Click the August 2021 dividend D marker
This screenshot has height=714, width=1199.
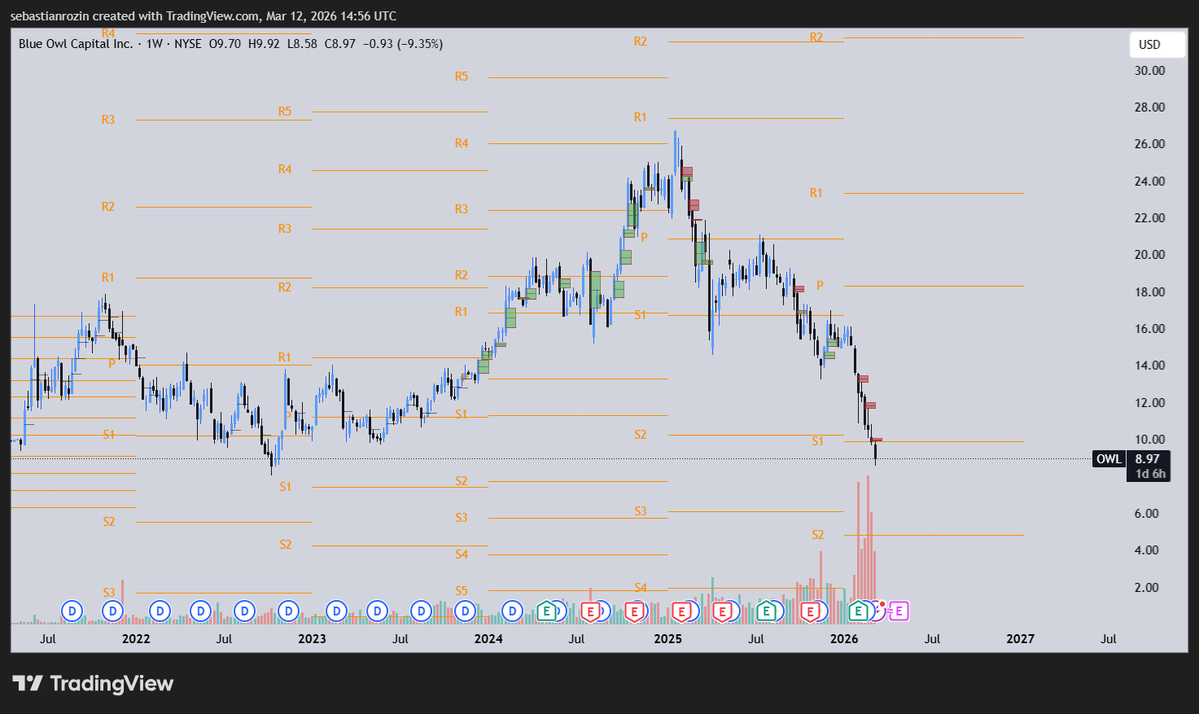(x=71, y=611)
